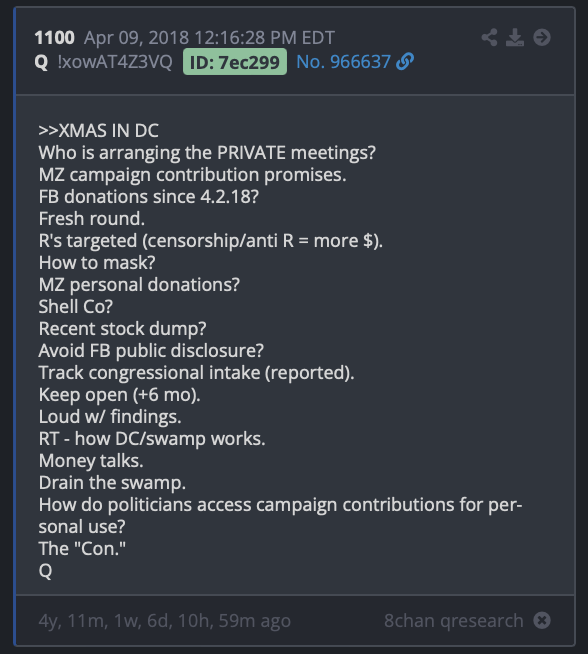This screenshot has height=654, width=588.
Task: Click the circled X beside 8chan qresearch
Action: coord(542,620)
